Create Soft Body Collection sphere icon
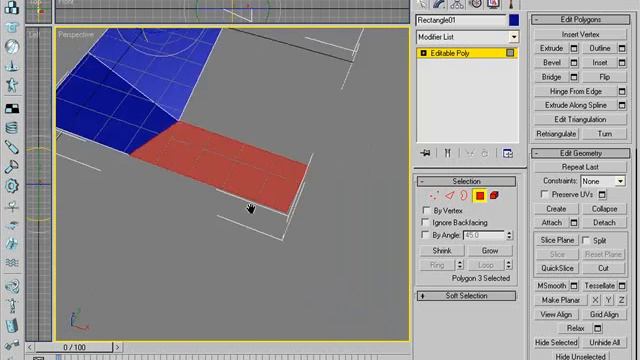Viewport: 640px width, 360px height. (12, 47)
